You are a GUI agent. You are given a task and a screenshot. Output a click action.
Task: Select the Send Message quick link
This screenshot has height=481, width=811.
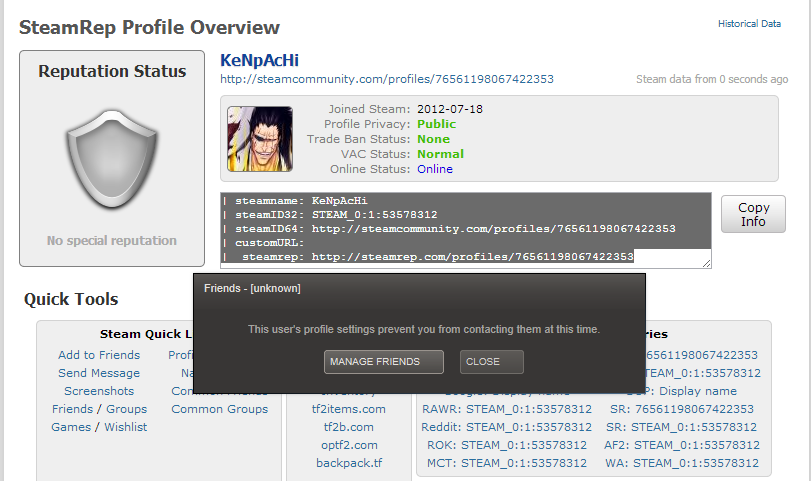pyautogui.click(x=99, y=373)
